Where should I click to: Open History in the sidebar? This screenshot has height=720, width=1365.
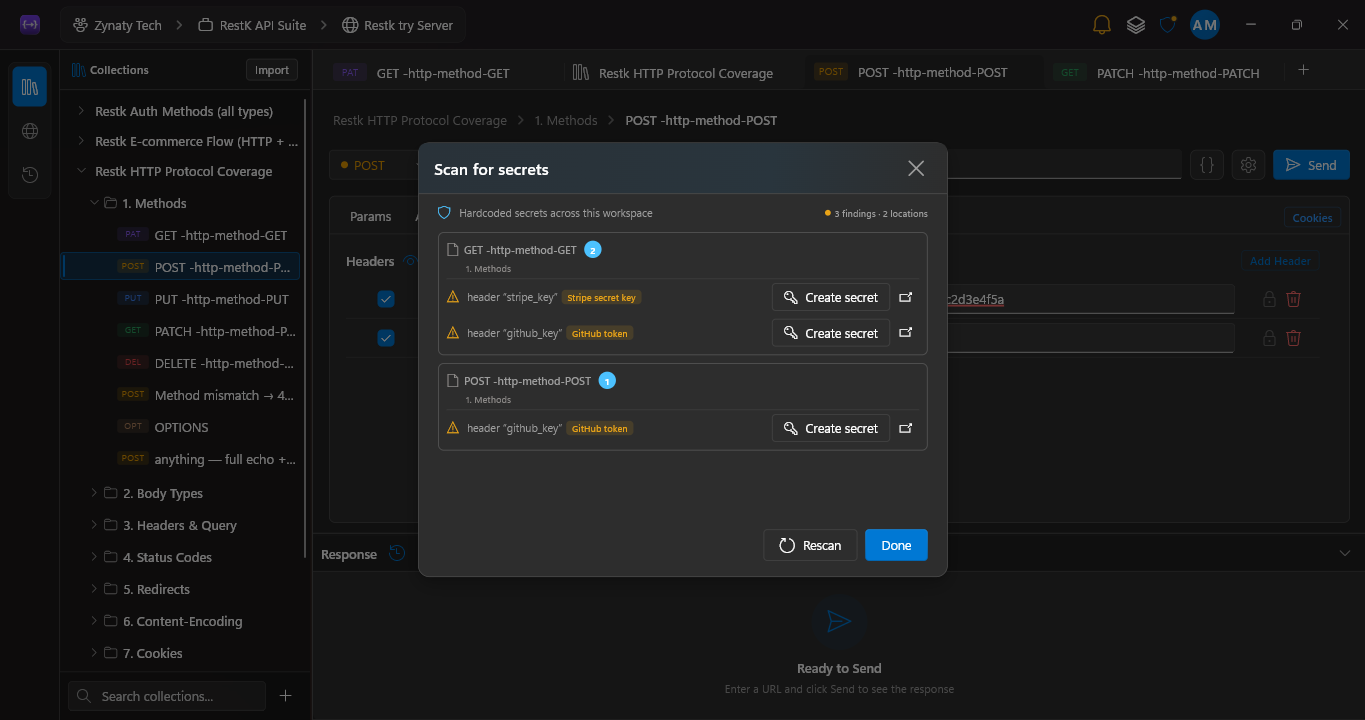[x=30, y=174]
